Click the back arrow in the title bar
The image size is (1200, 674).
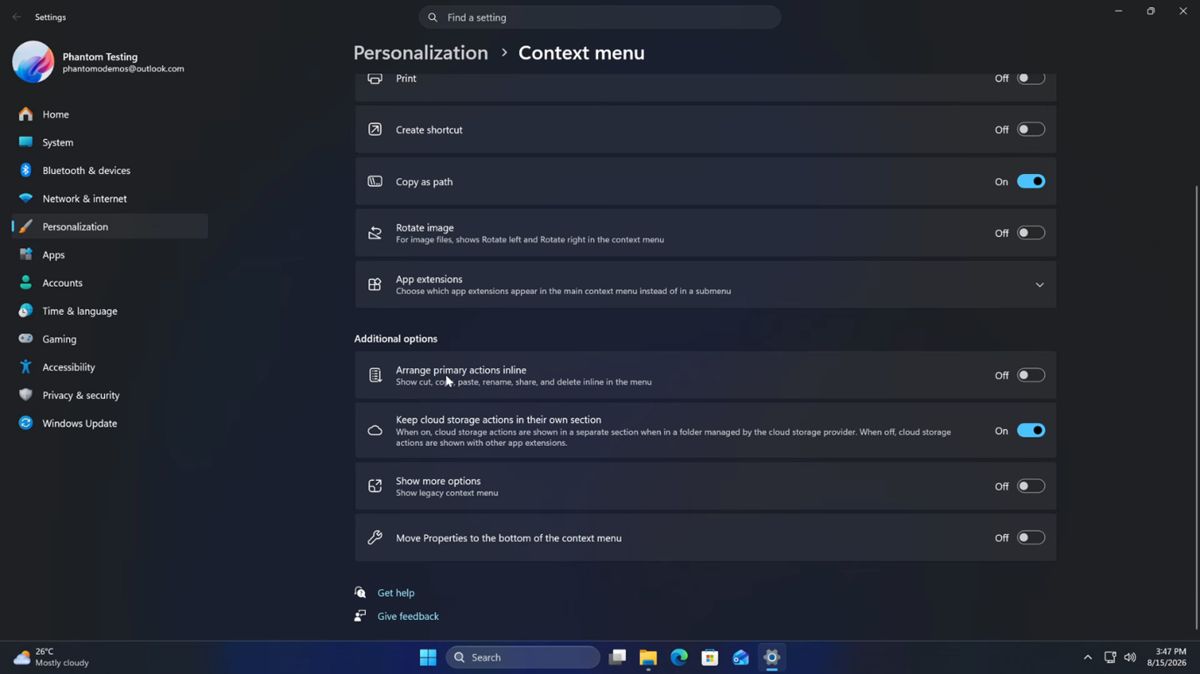16,17
